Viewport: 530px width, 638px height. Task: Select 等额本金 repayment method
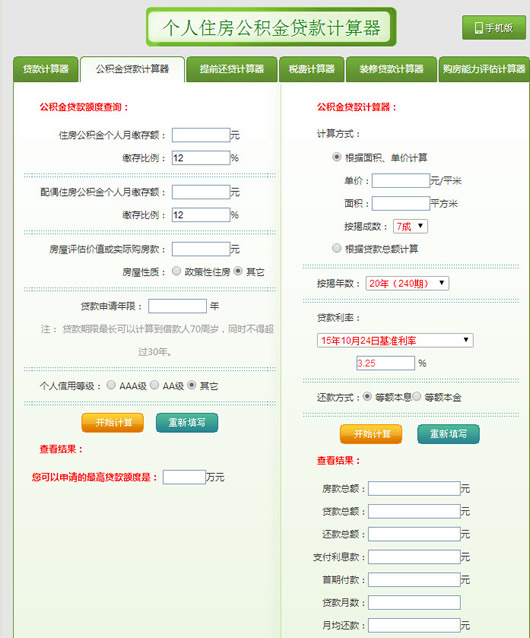pos(417,396)
